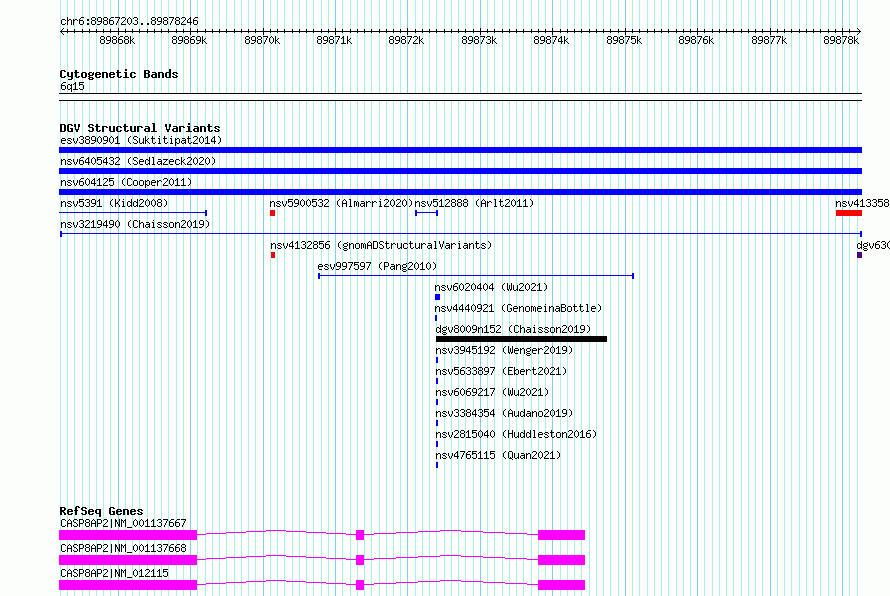Open the nsv6069217 (Wu2021) label

(492, 392)
